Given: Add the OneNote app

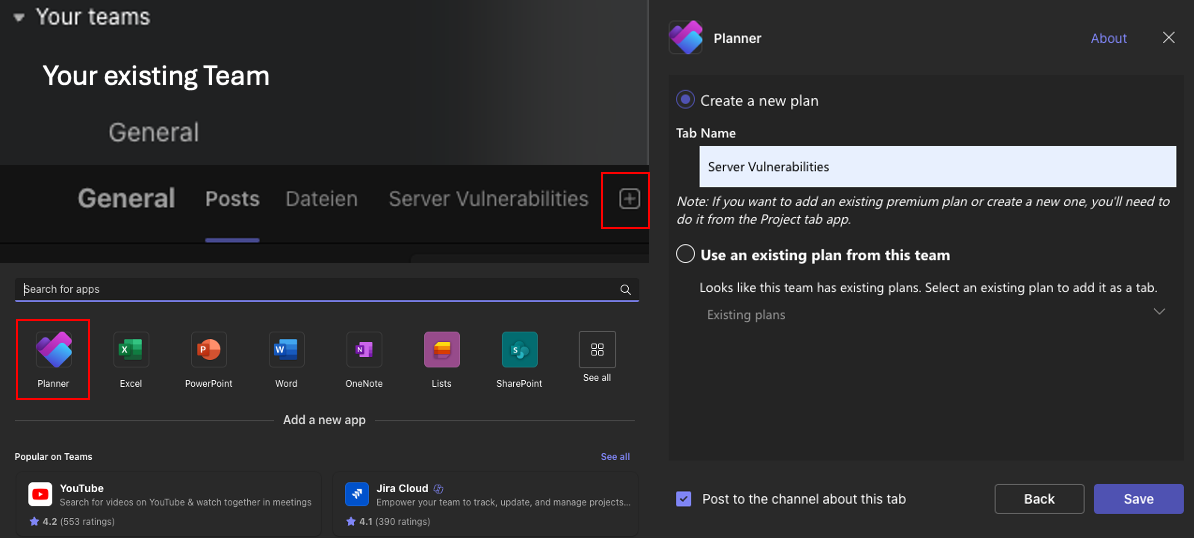Looking at the screenshot, I should (x=364, y=350).
